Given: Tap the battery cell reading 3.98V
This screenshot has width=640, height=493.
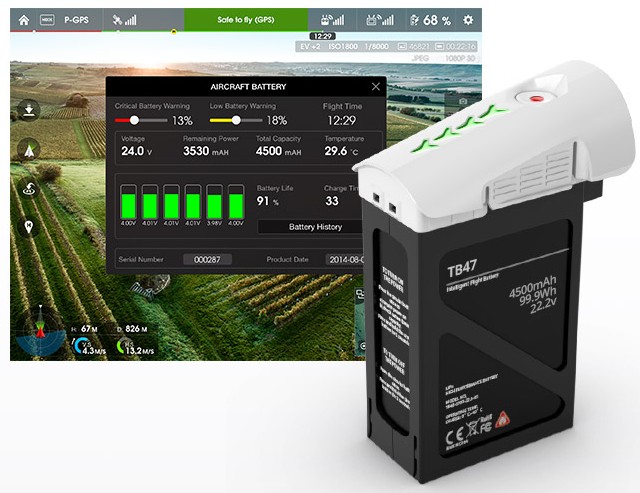Looking at the screenshot, I should pyautogui.click(x=214, y=204).
